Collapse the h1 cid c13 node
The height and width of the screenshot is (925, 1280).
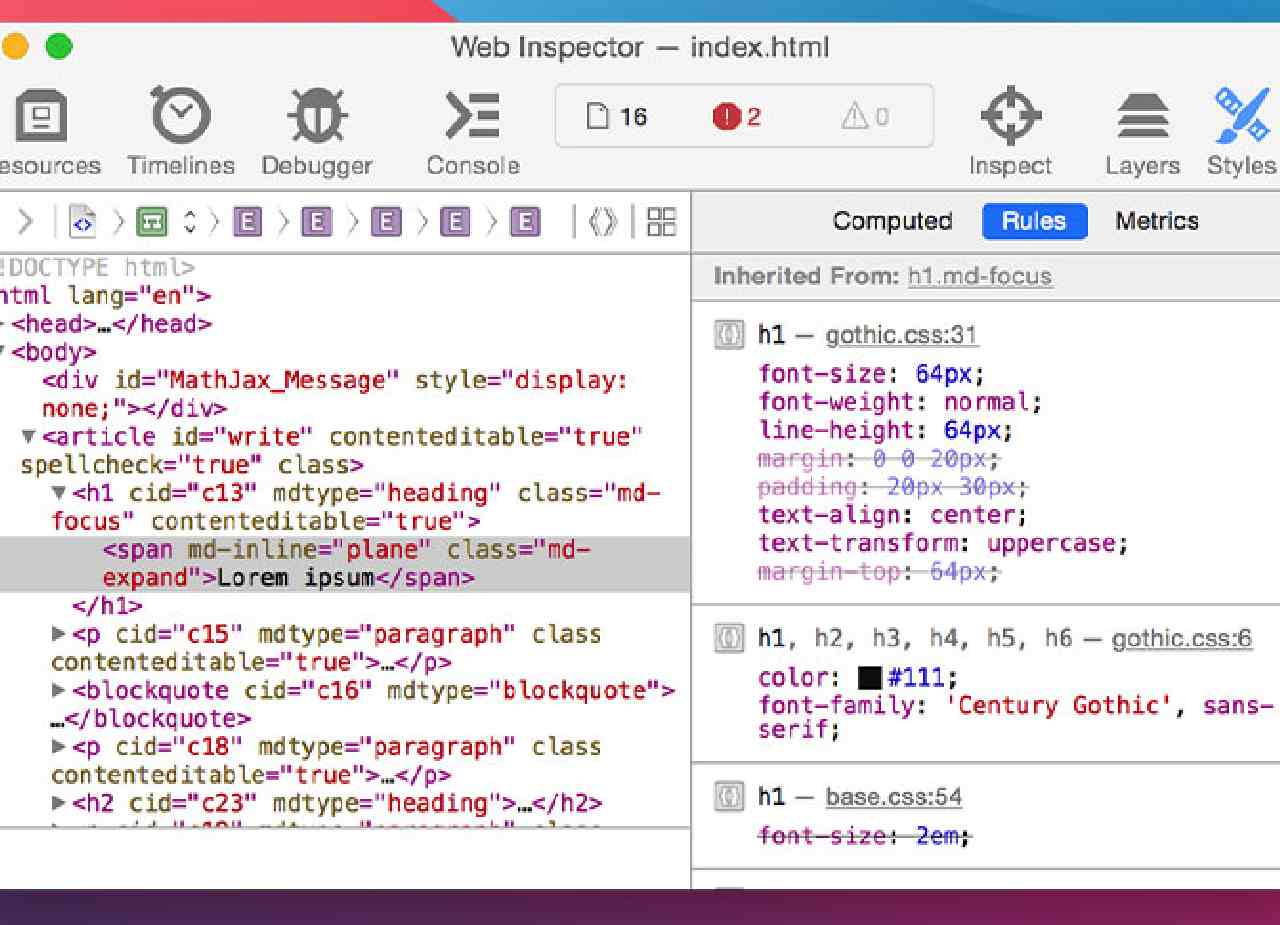pos(59,493)
